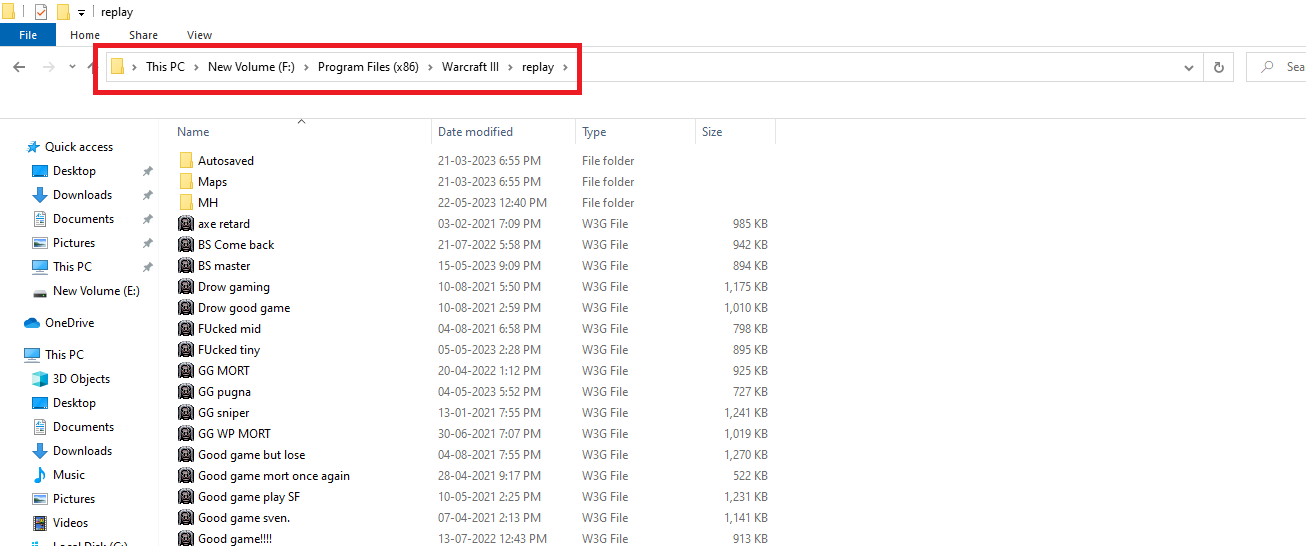Open the Share ribbon tab
Image resolution: width=1306 pixels, height=546 pixels.
(x=143, y=35)
